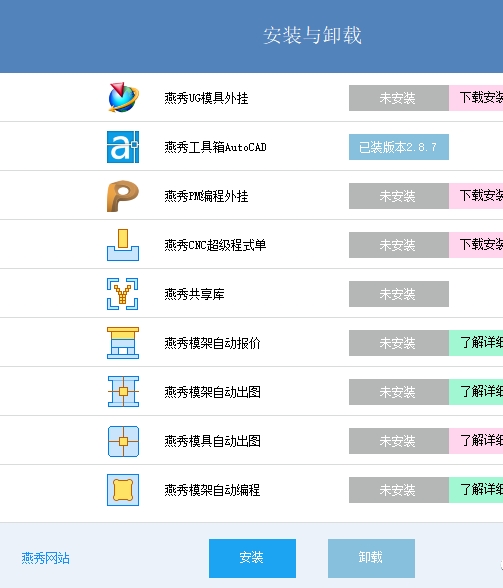
Task: Click the yellow 模架自动编程 icon
Action: coord(123,490)
